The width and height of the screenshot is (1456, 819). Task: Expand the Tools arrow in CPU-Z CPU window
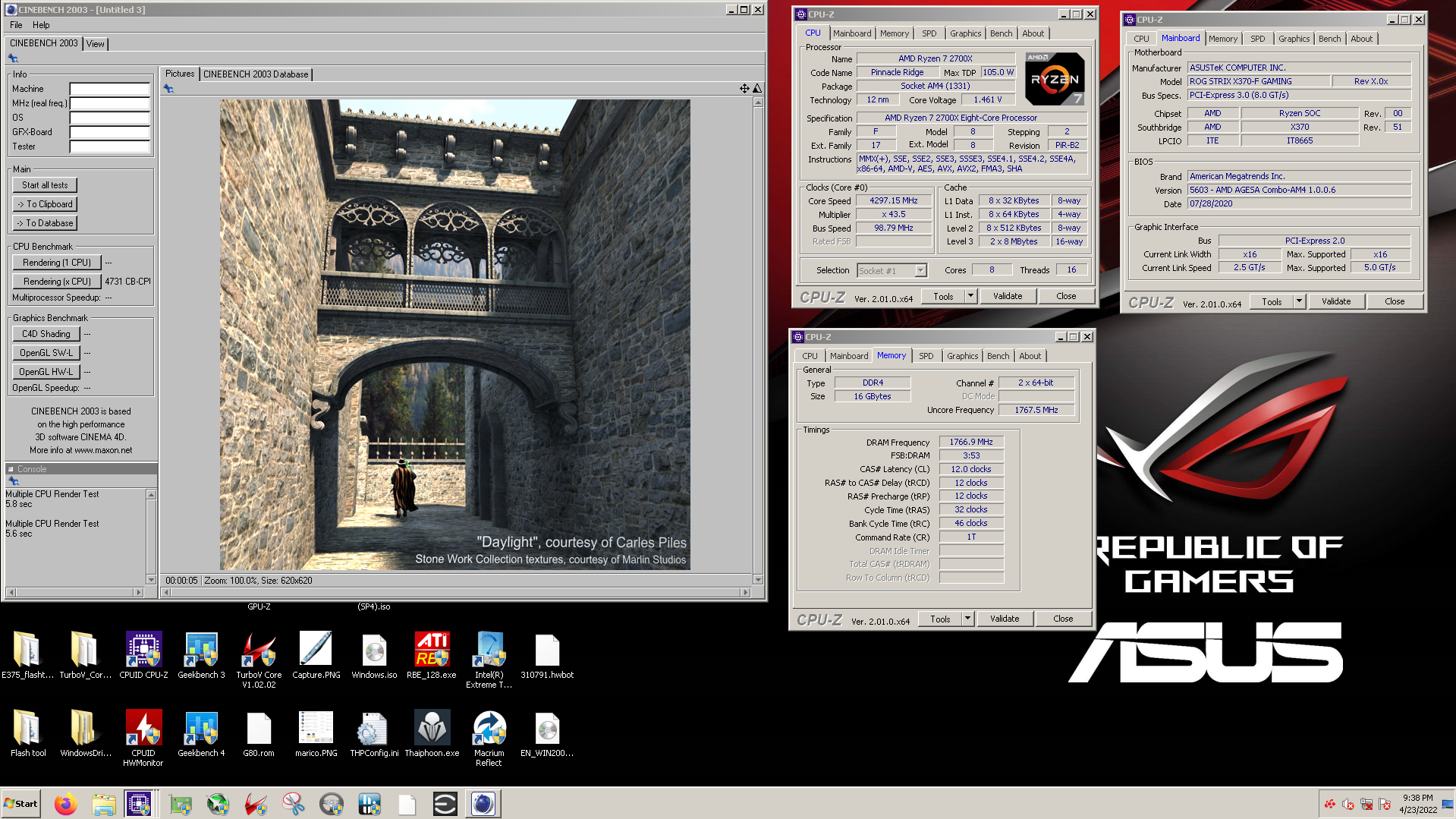pos(970,296)
